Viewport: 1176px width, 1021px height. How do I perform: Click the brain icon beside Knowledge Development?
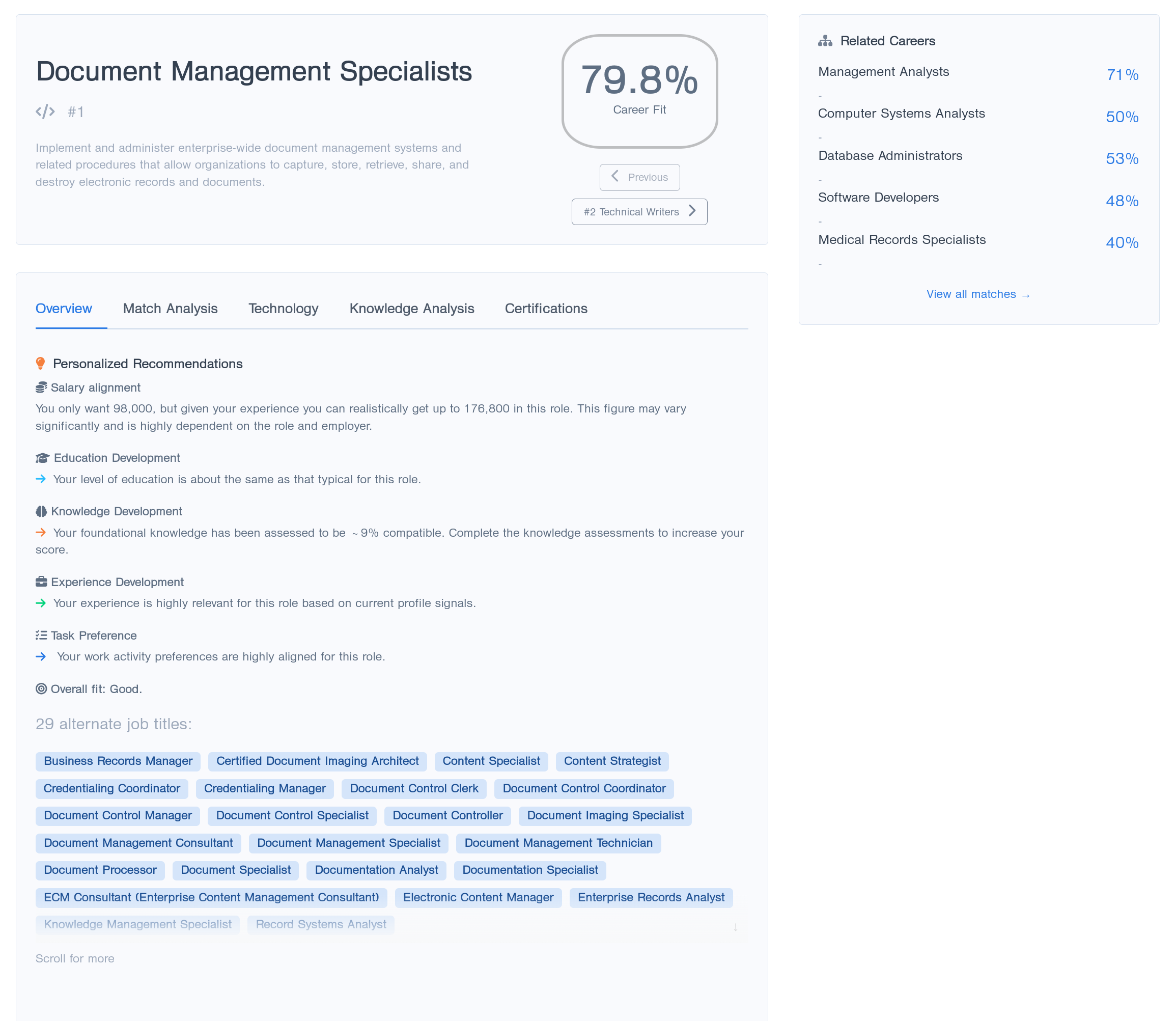(41, 512)
